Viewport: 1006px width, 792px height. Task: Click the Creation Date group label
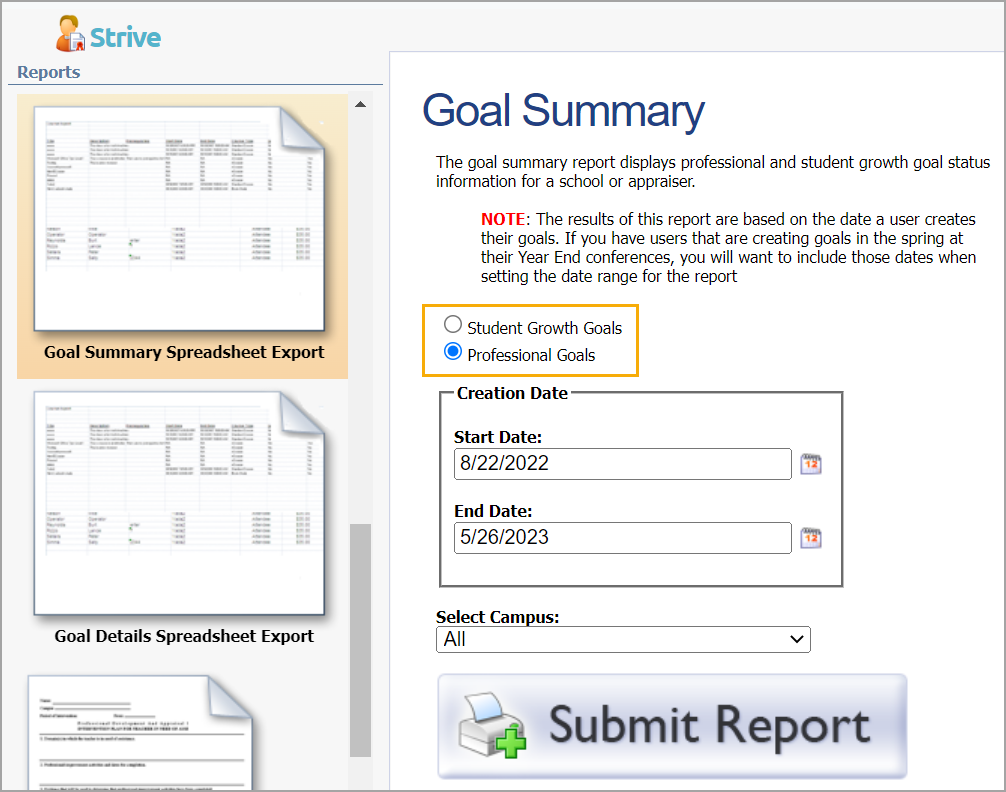[x=512, y=393]
